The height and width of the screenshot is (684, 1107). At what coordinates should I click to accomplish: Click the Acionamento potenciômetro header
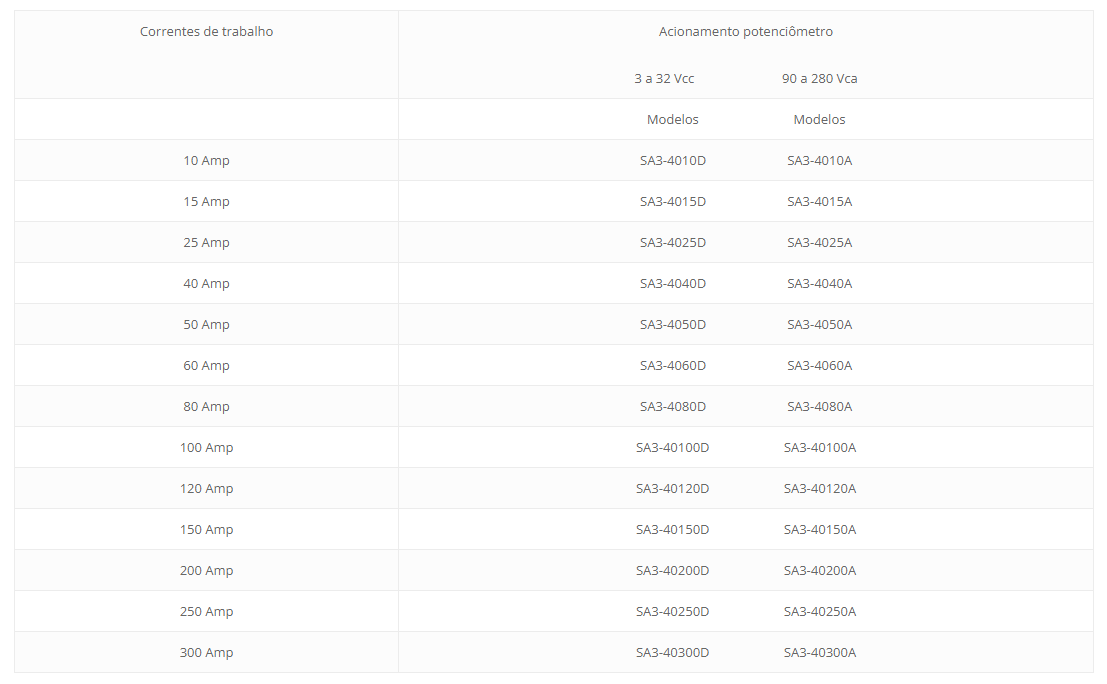(x=746, y=32)
